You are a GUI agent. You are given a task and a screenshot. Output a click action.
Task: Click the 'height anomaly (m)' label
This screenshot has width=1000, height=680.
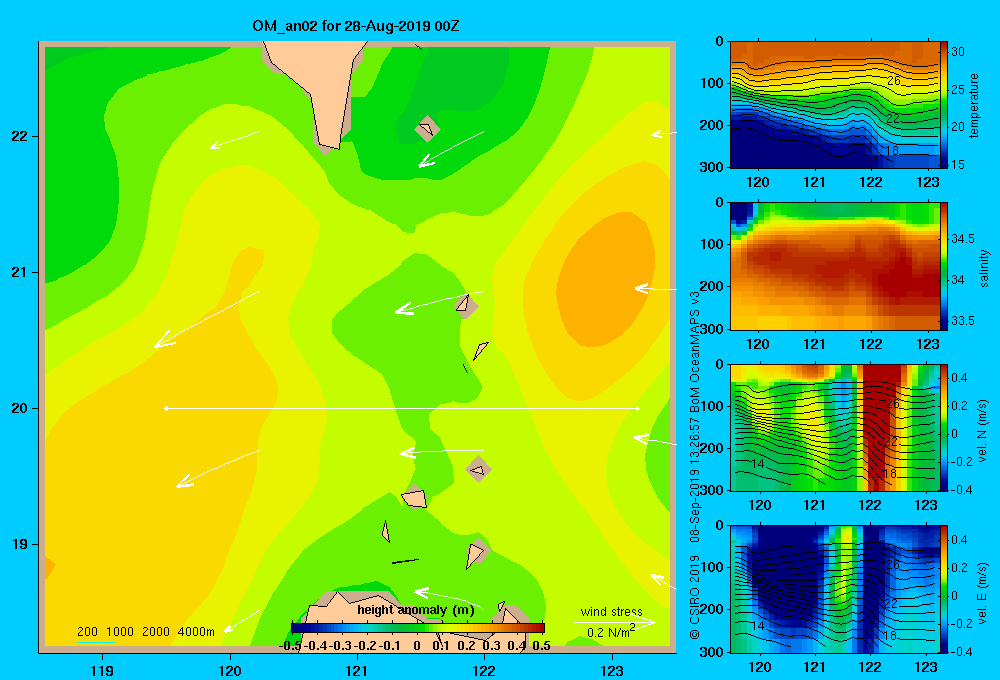[x=416, y=610]
